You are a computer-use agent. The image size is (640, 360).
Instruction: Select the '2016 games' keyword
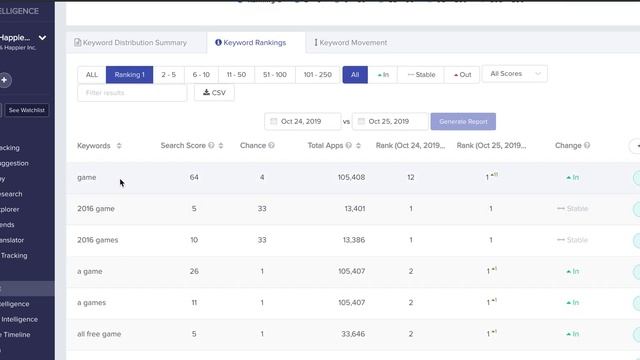98,240
